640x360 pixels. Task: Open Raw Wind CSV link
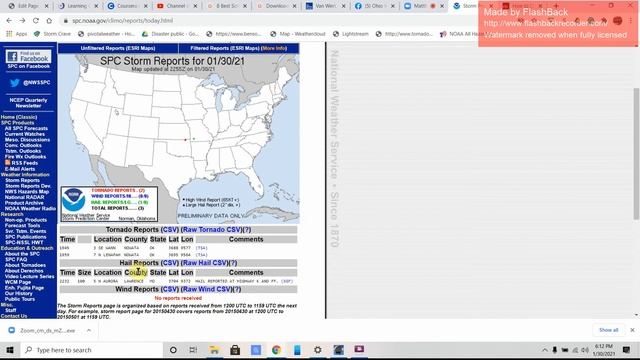(206, 289)
